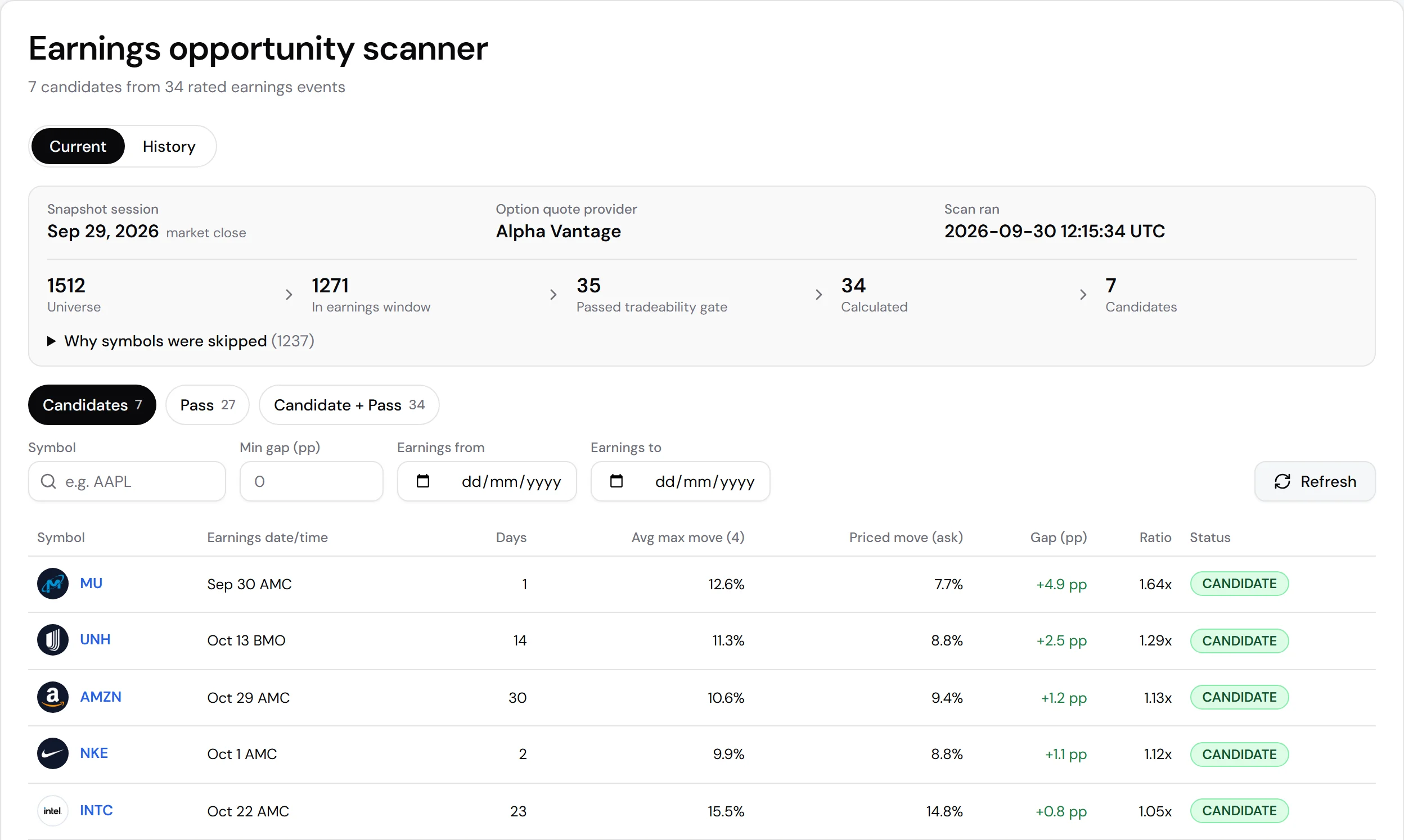Click the 1.29x ratio for UNH
The width and height of the screenshot is (1404, 840).
(x=1155, y=641)
